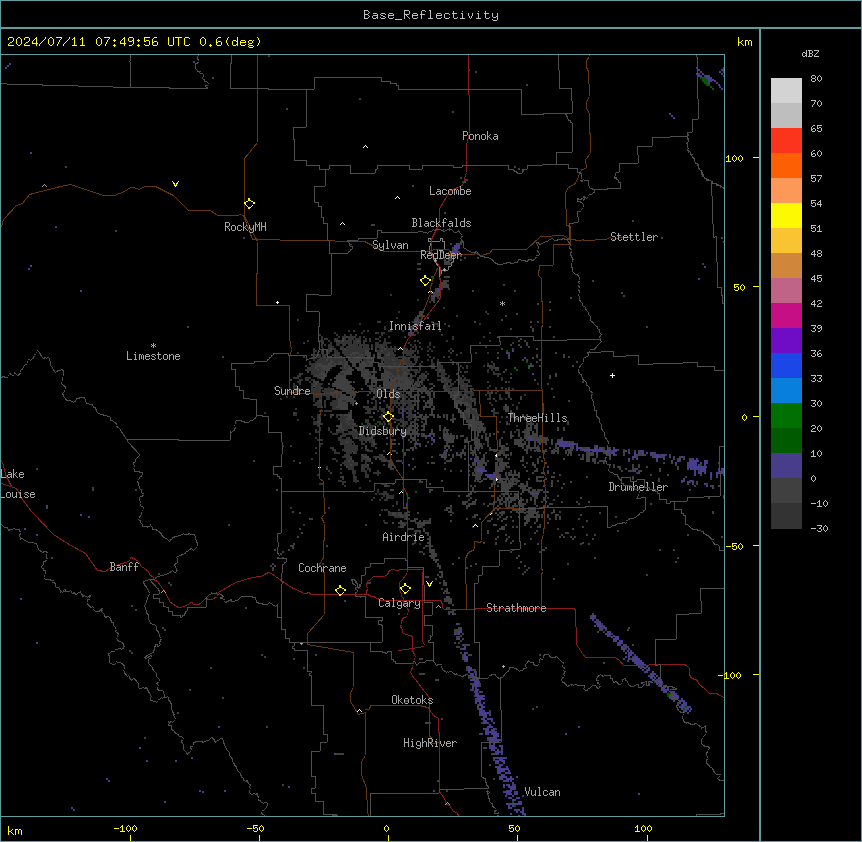Click the lightest gray 70–80 dBZ legend swatch
Screen dimensions: 862x842
click(x=786, y=91)
